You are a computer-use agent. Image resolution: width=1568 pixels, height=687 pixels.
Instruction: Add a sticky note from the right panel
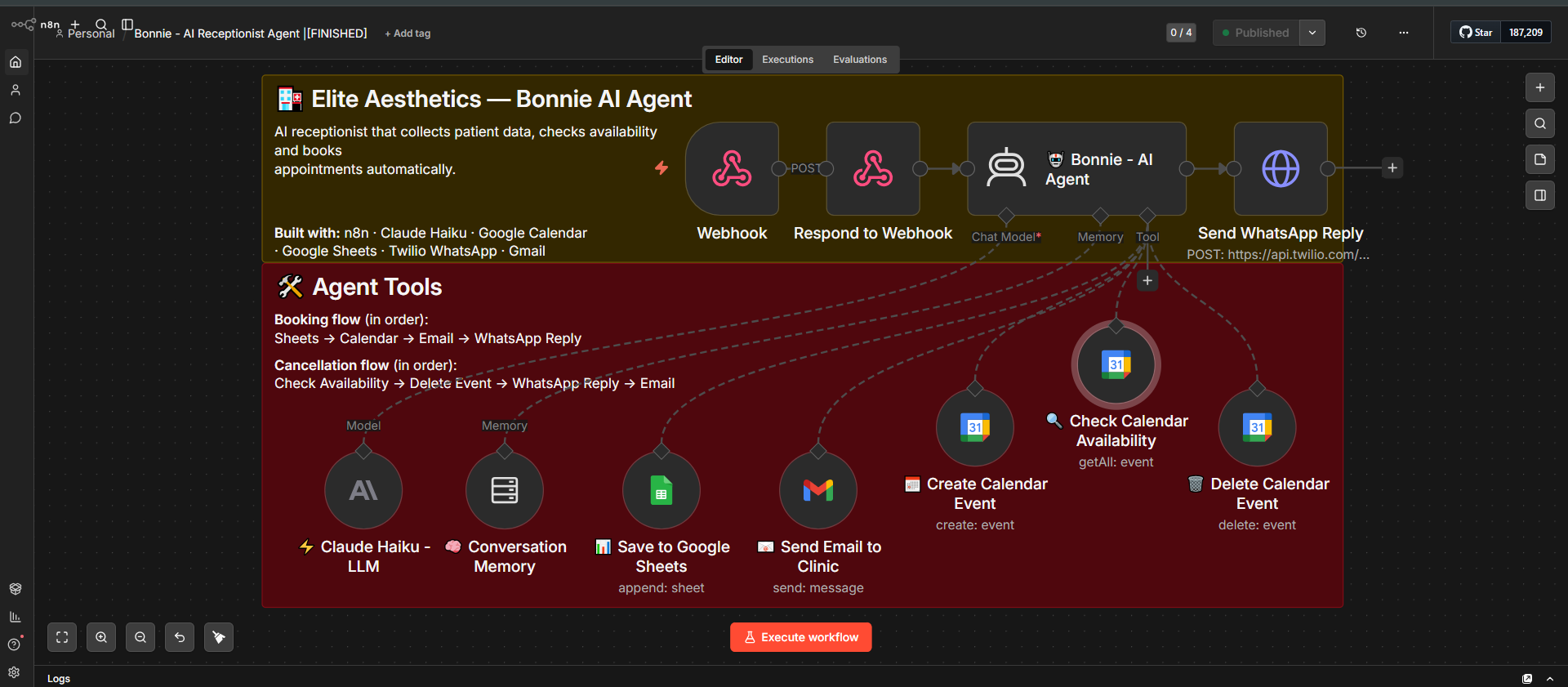pyautogui.click(x=1540, y=159)
